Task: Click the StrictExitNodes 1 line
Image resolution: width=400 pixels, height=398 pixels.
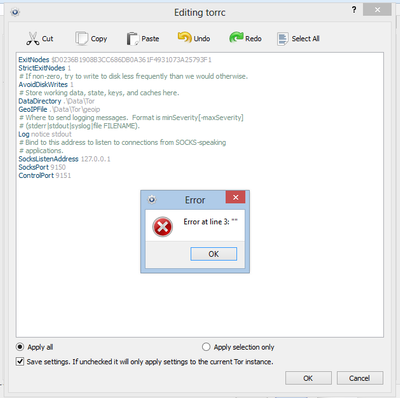Action: [45, 68]
